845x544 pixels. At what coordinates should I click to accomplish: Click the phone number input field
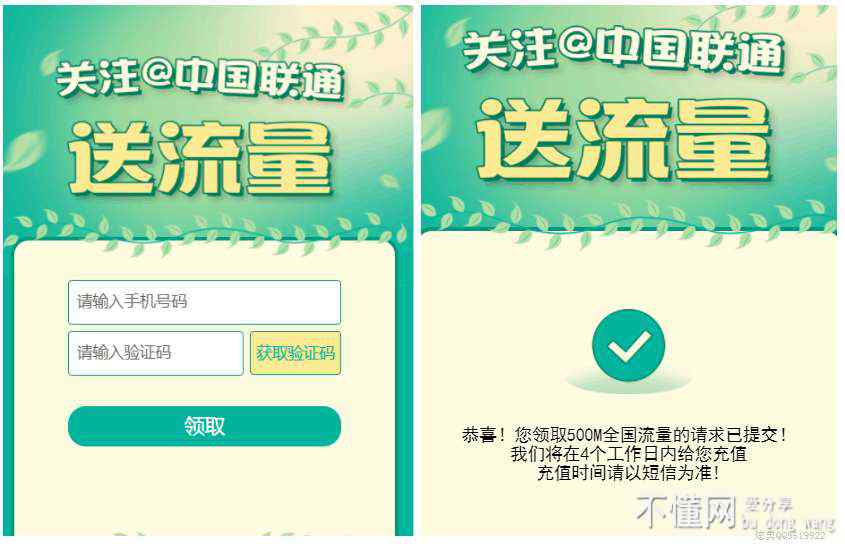204,302
